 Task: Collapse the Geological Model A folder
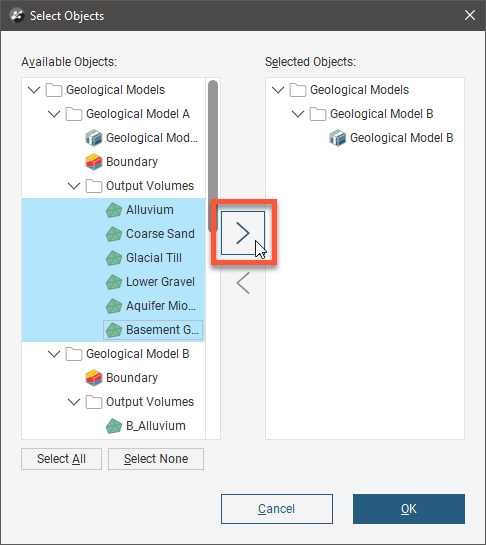tap(54, 114)
